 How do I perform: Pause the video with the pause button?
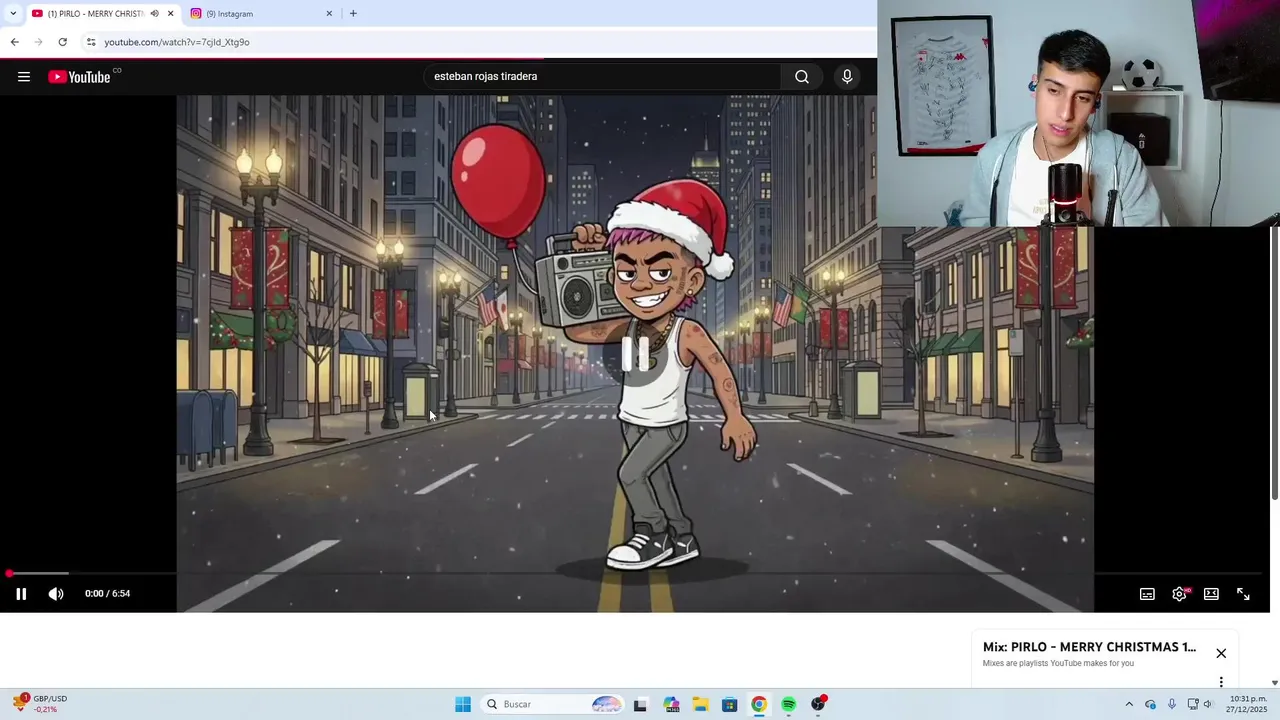(x=21, y=594)
